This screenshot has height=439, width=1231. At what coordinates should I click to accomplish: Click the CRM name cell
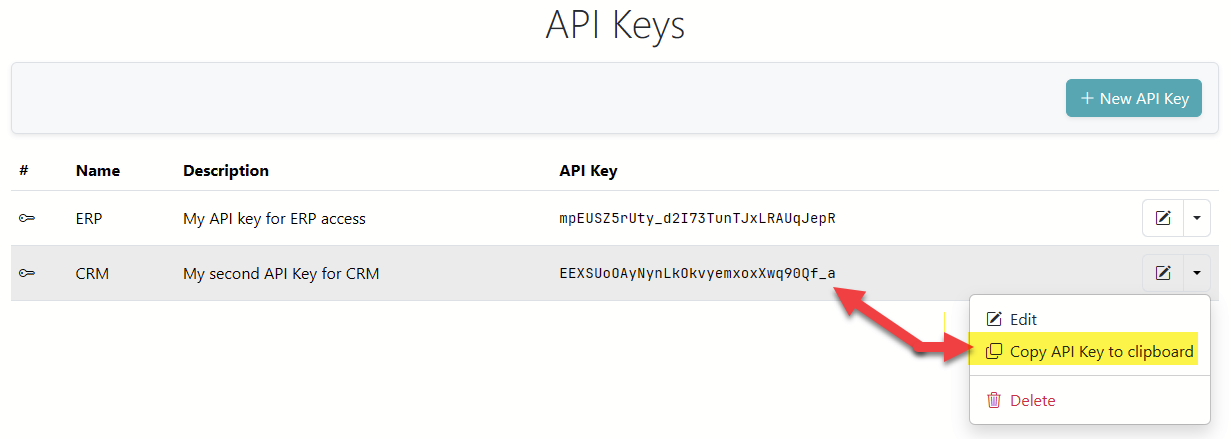click(90, 273)
